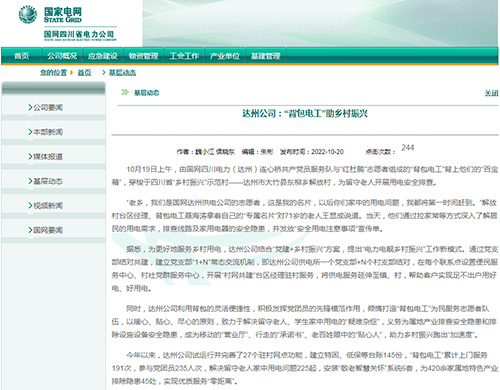Open the 应急建设 navigation menu item
500x390 pixels.
(103, 56)
